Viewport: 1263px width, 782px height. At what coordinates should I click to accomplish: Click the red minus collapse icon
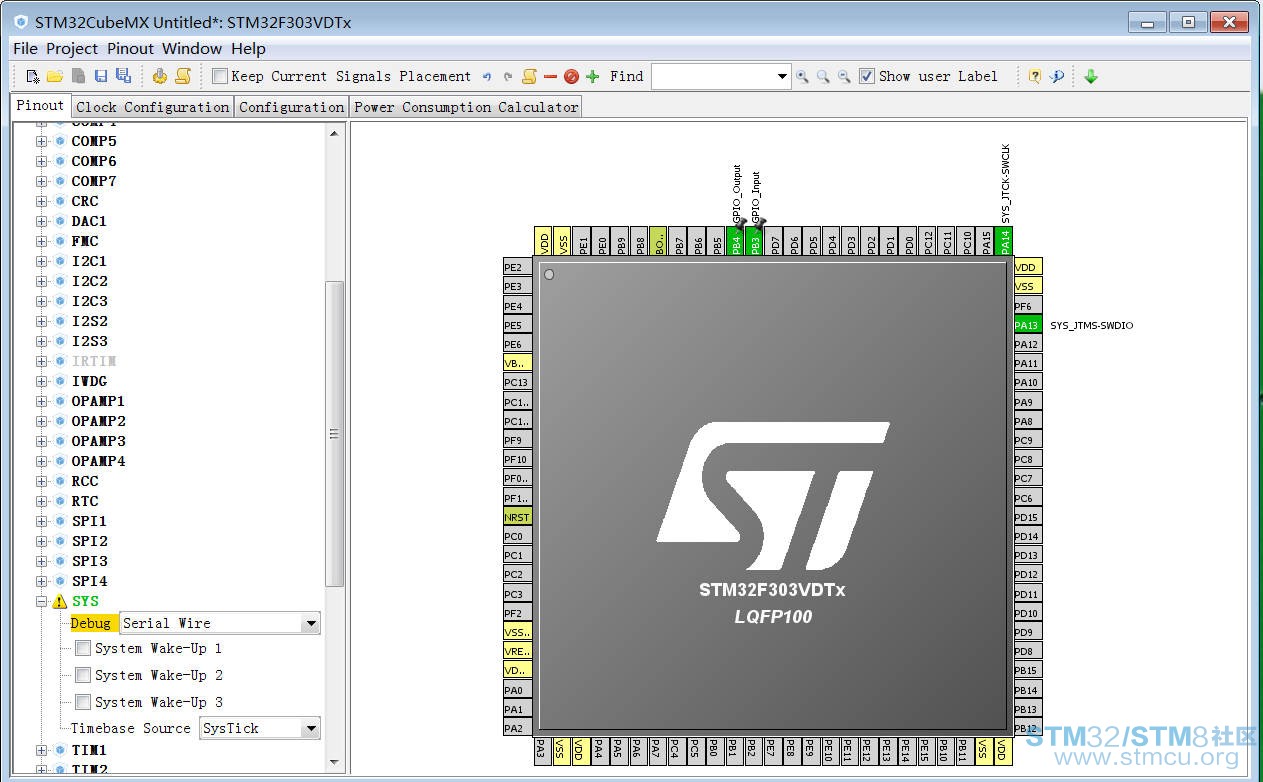pos(550,76)
